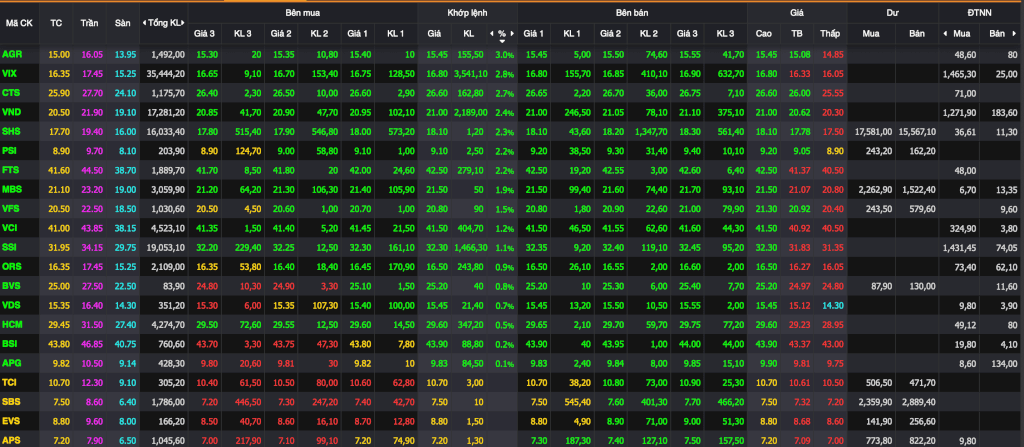Image resolution: width=1024 pixels, height=447 pixels.
Task: Click the sort-descending arrow under % header
Action: tap(502, 41)
